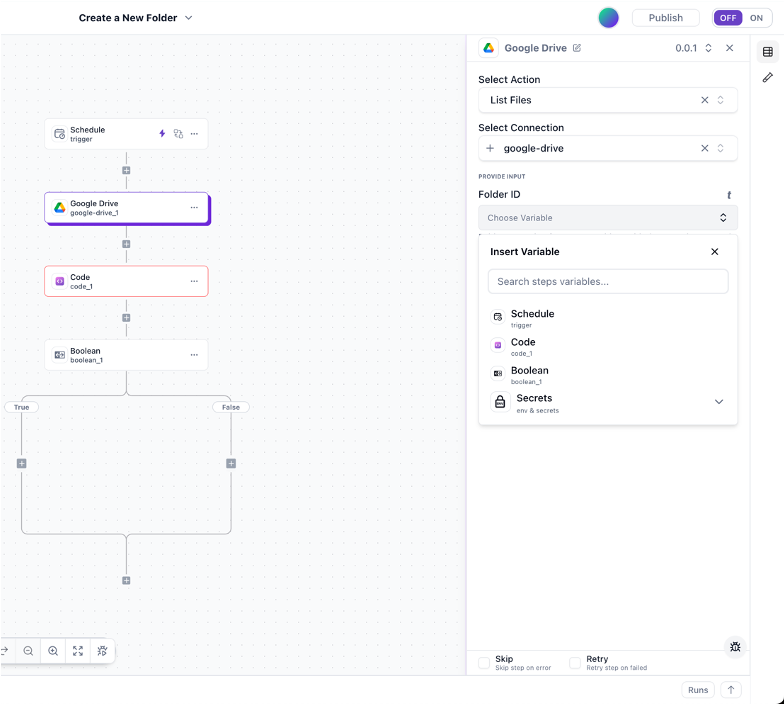The image size is (784, 704).
Task: Select Schedule trigger in the variable list
Action: 532,317
